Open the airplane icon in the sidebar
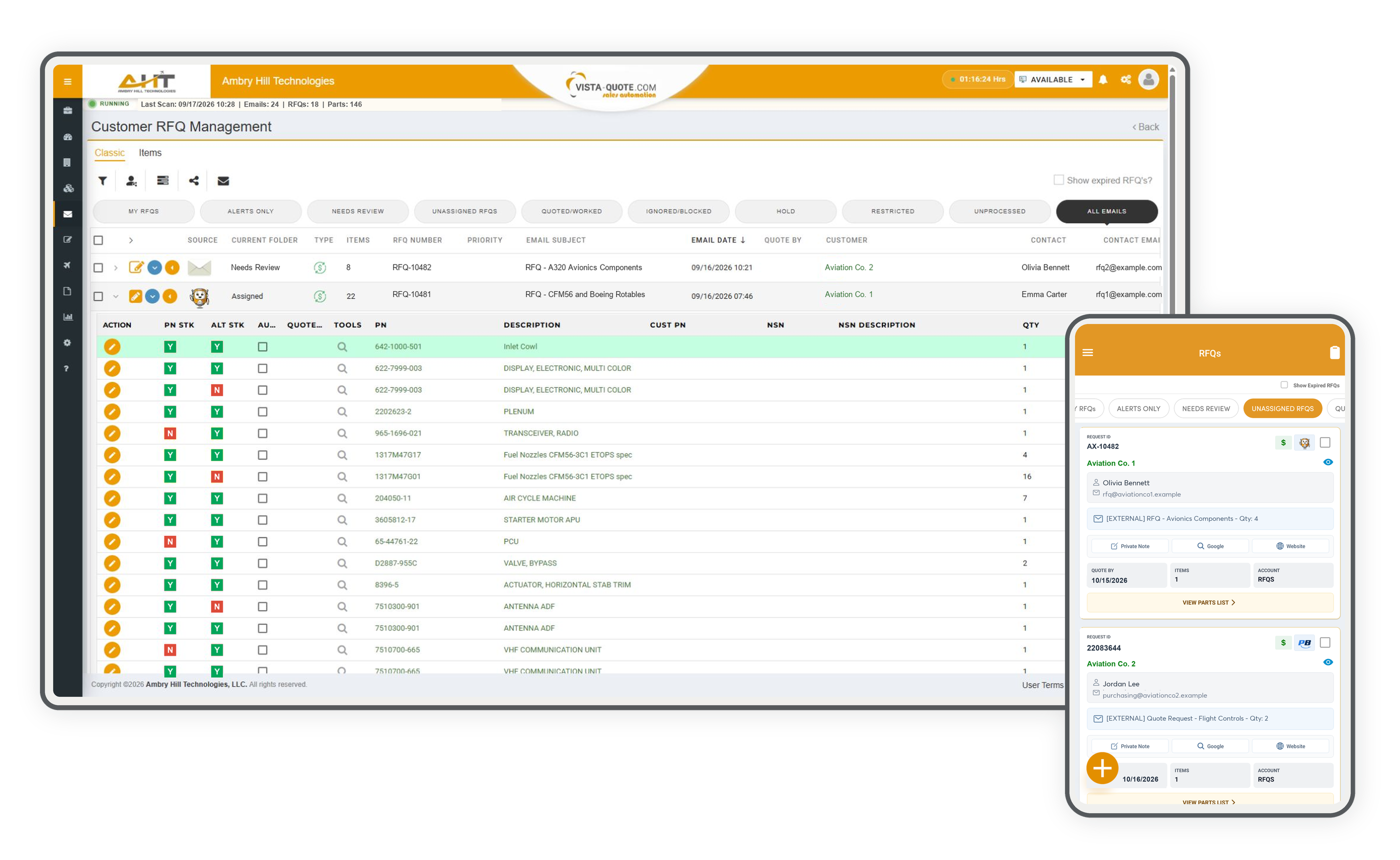This screenshot has width=1400, height=860. 67,265
